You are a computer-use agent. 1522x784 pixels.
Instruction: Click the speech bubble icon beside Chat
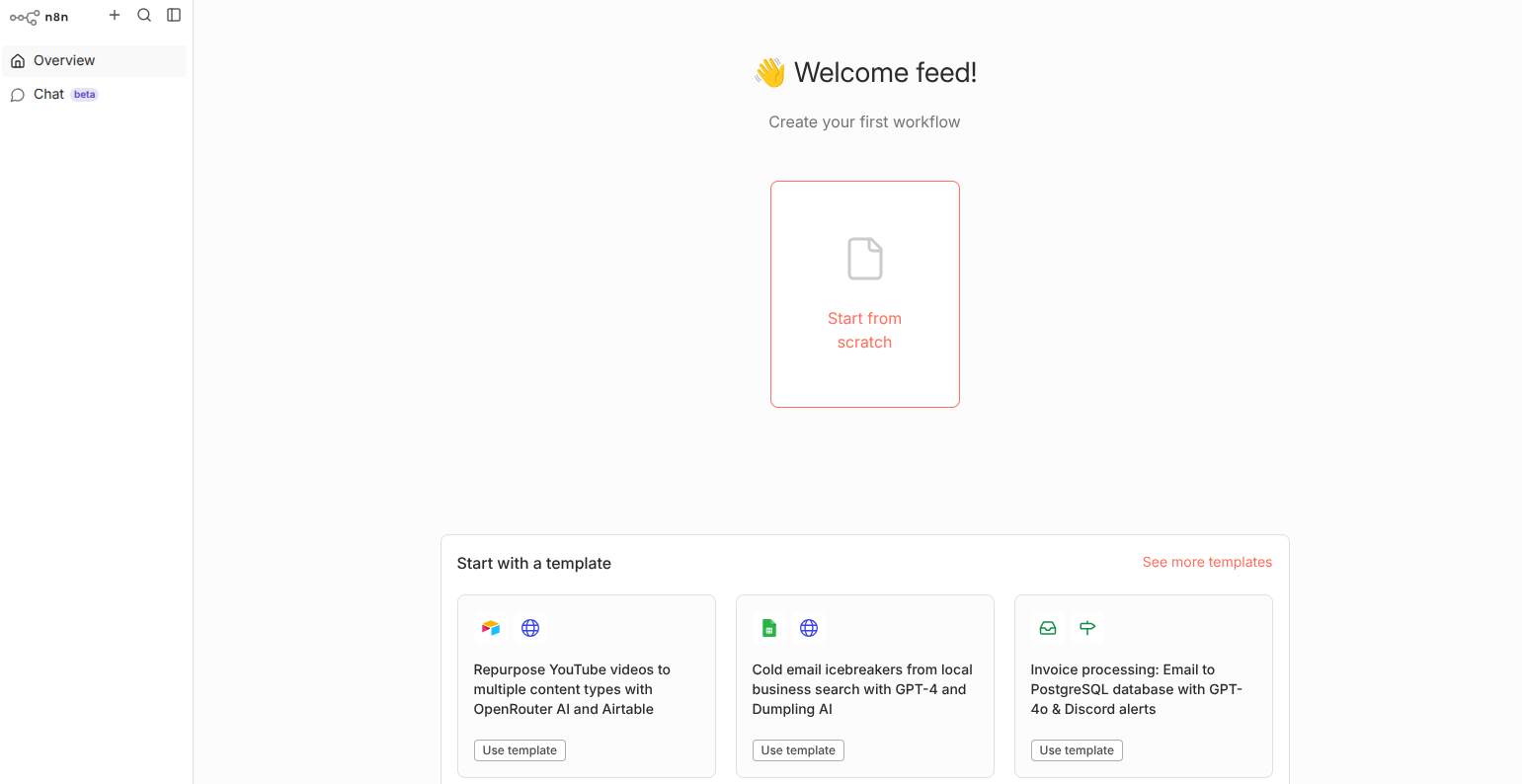pos(18,95)
